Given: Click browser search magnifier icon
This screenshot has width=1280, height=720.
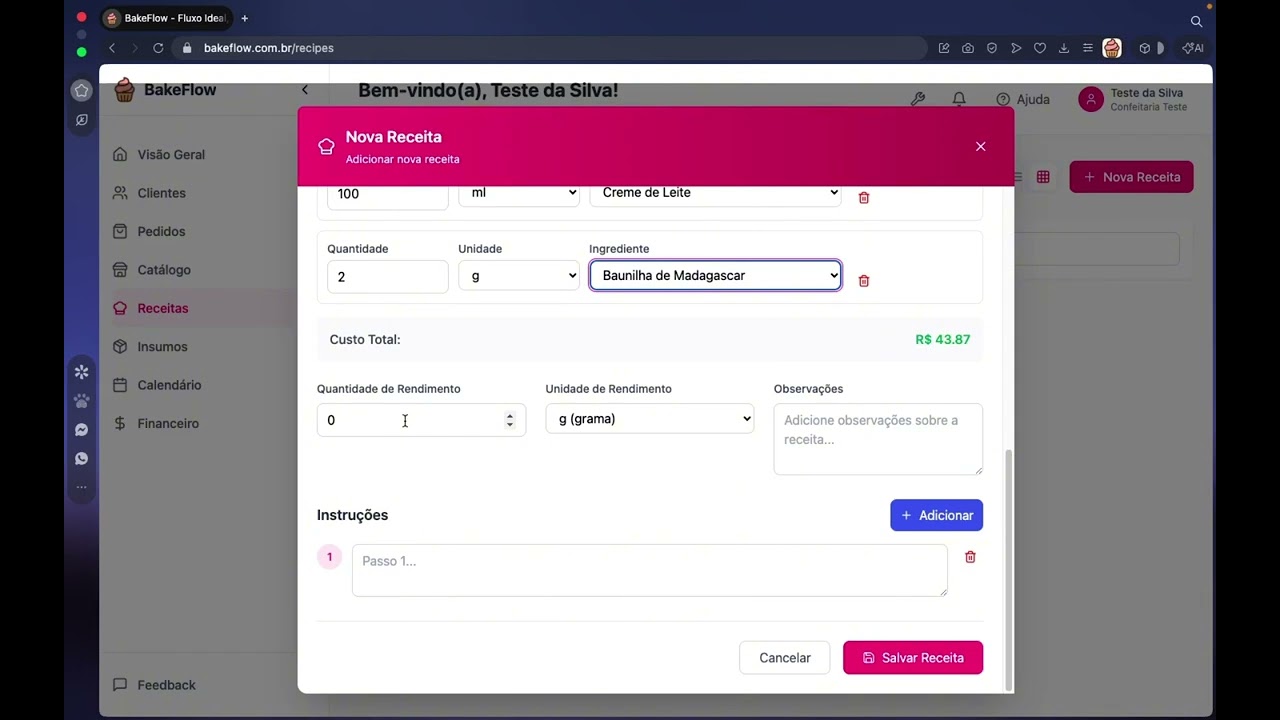Looking at the screenshot, I should [1196, 21].
